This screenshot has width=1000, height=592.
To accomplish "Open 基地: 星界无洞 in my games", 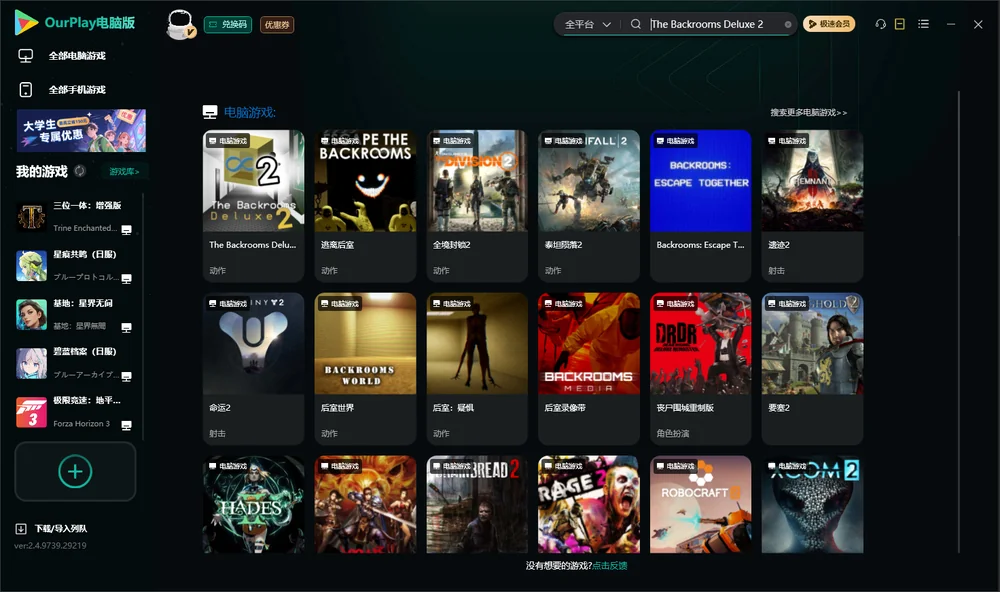I will pos(75,314).
